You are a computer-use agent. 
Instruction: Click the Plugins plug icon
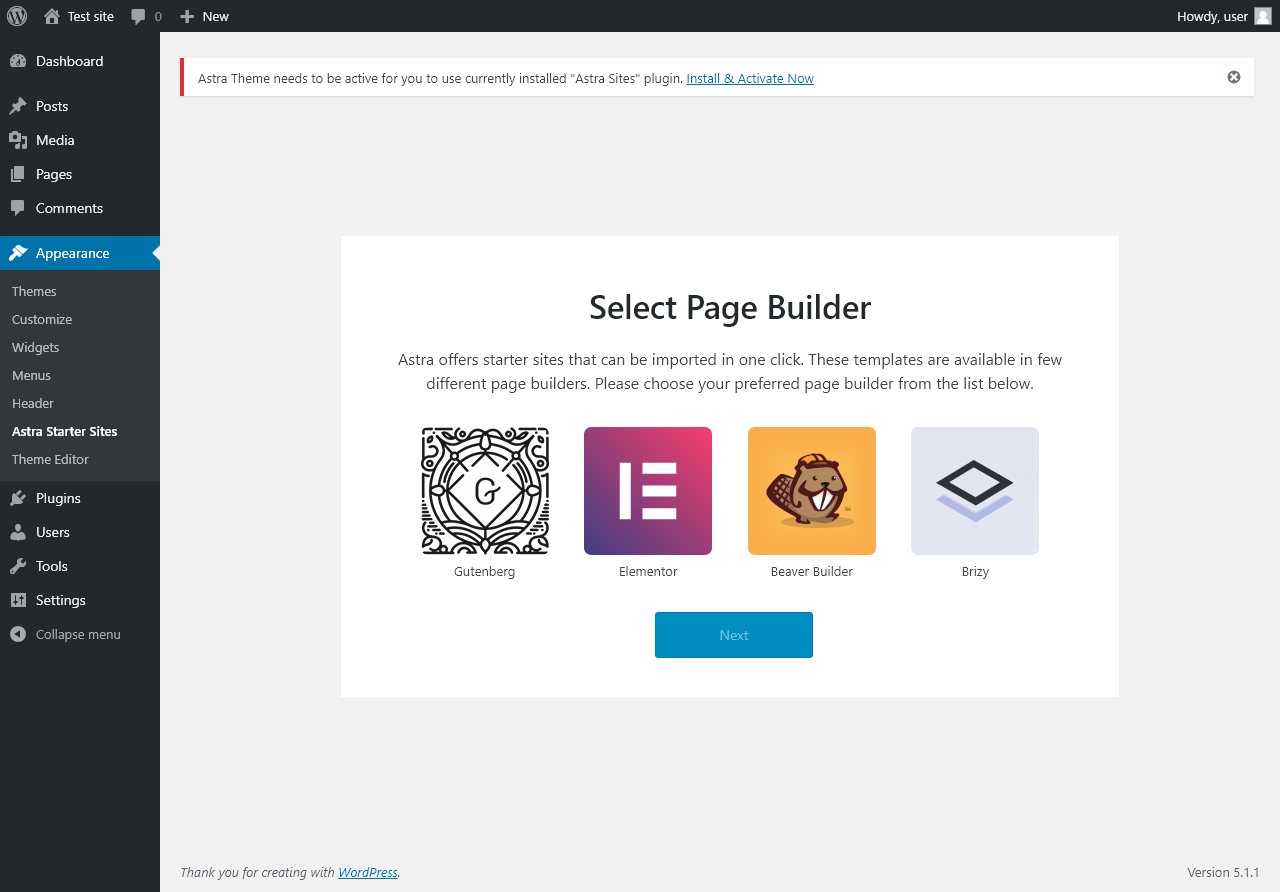(x=18, y=498)
